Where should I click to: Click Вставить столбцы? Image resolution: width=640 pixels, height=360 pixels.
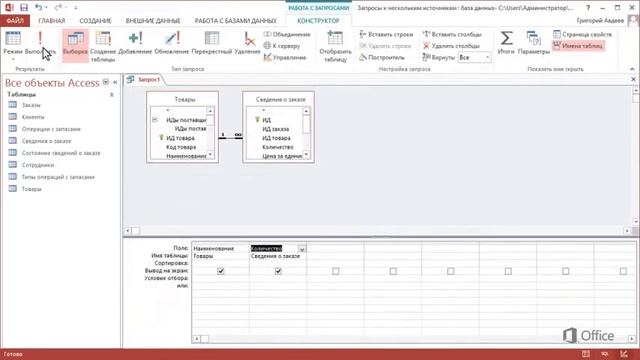tap(452, 34)
